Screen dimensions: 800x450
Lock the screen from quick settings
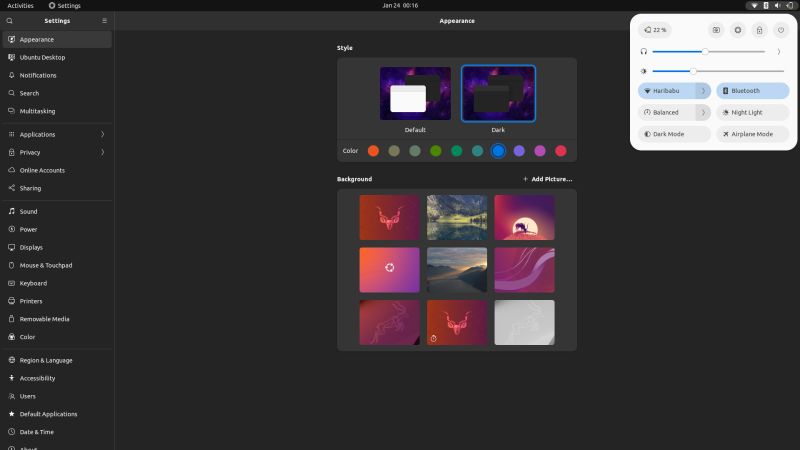coord(759,30)
